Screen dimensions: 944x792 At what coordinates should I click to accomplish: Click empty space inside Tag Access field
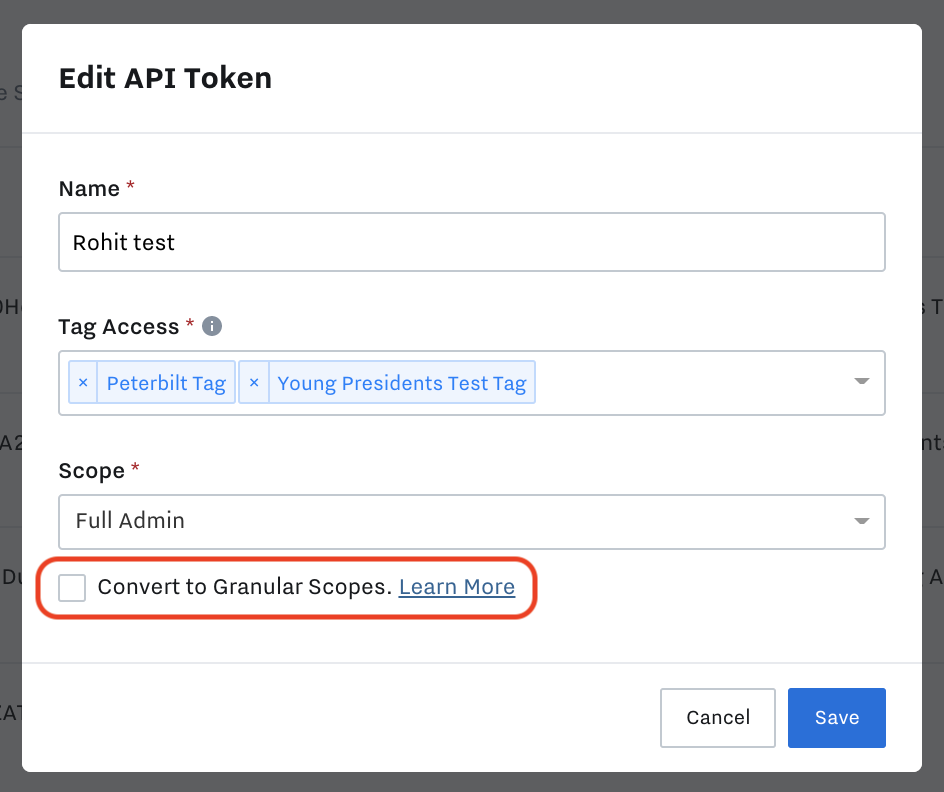690,383
